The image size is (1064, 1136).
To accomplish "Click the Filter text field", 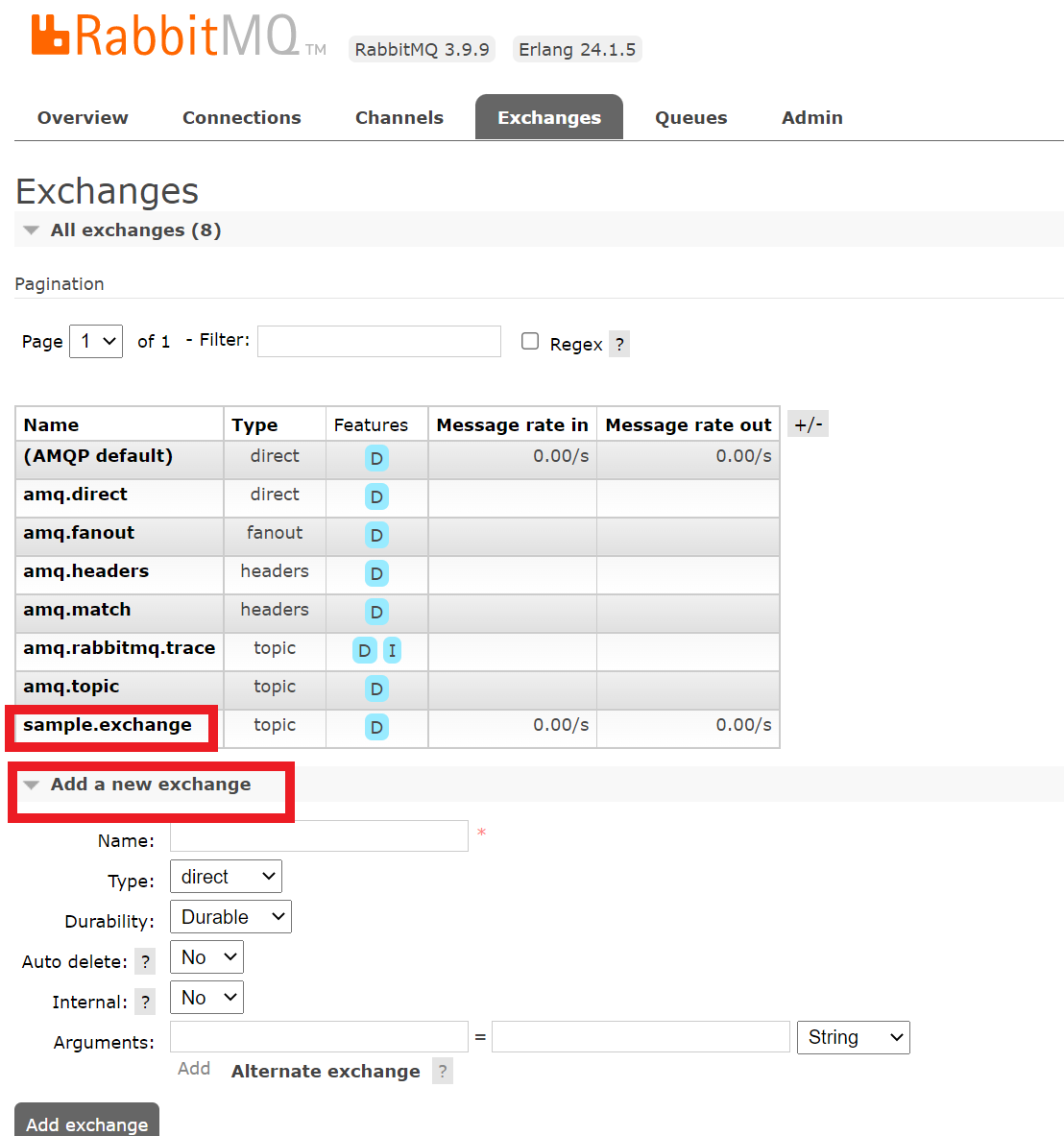I will click(379, 341).
